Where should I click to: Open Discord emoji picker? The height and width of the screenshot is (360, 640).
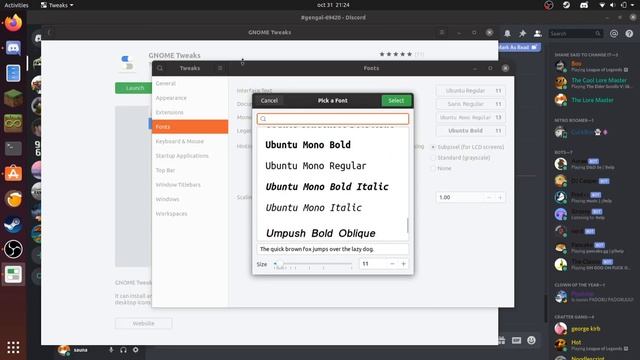point(531,340)
